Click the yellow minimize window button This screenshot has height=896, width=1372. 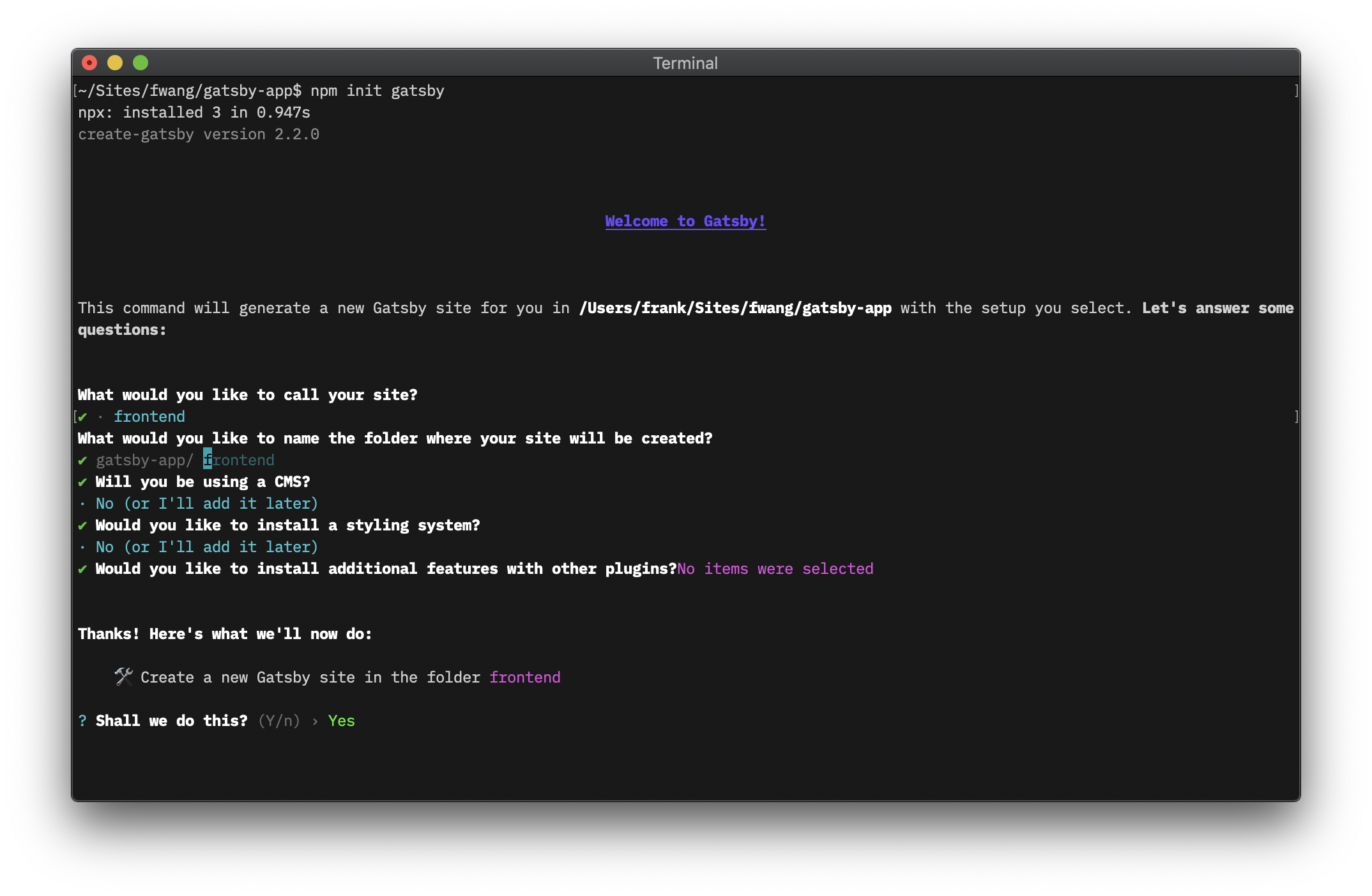[115, 63]
